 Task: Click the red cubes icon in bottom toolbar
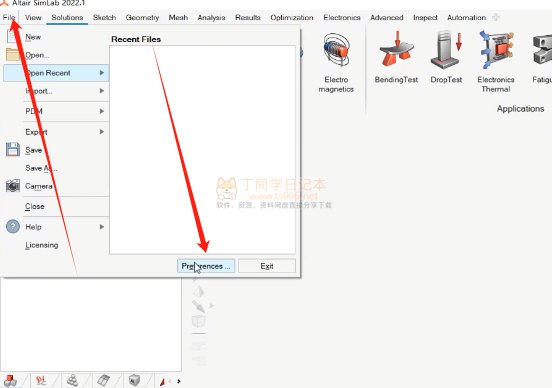tap(10, 381)
